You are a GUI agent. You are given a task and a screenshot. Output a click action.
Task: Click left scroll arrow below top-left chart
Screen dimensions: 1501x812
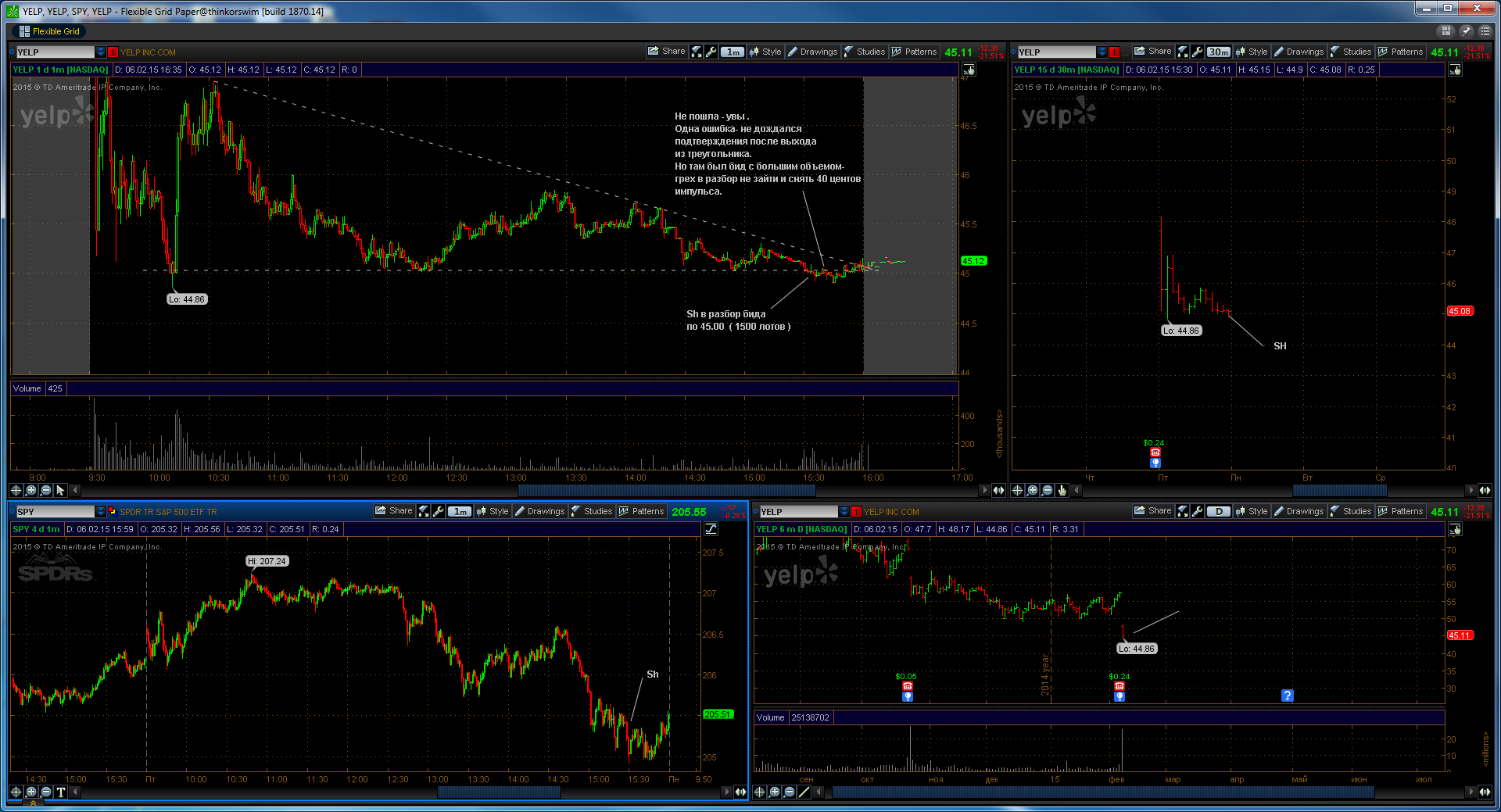(75, 490)
